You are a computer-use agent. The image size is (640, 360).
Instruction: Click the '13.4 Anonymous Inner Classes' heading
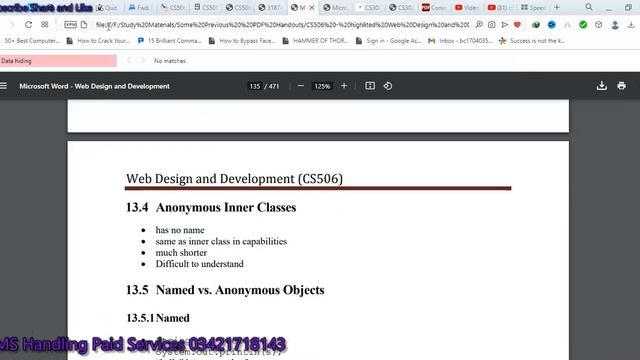pos(211,207)
